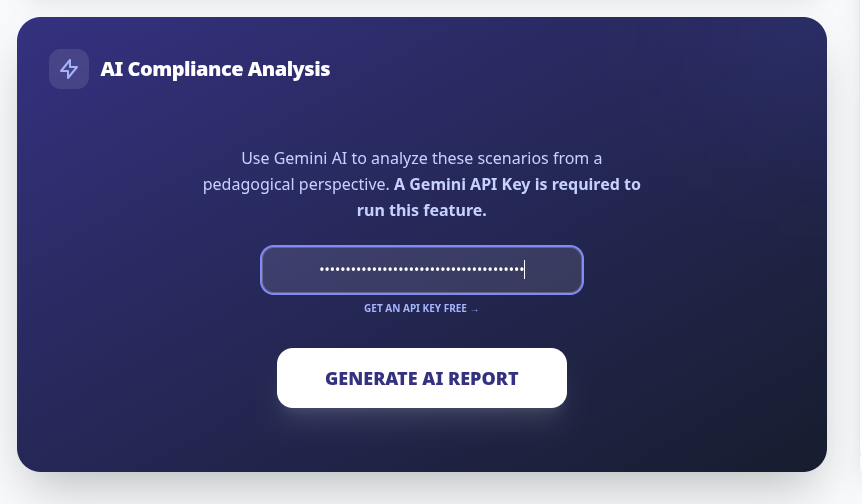
Task: Click the bold 'run this feature.' text
Action: (421, 210)
